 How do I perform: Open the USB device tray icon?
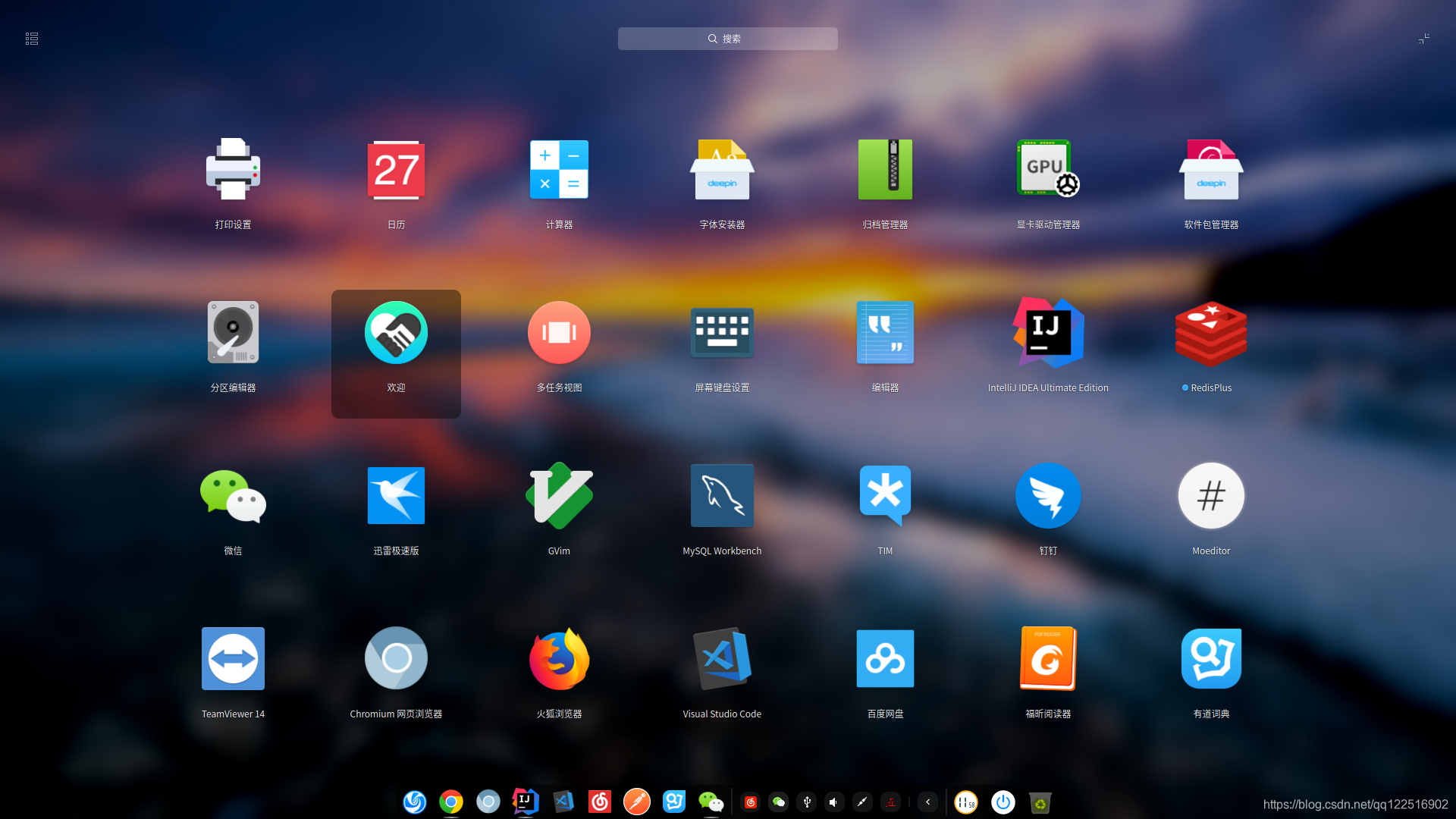point(807,802)
